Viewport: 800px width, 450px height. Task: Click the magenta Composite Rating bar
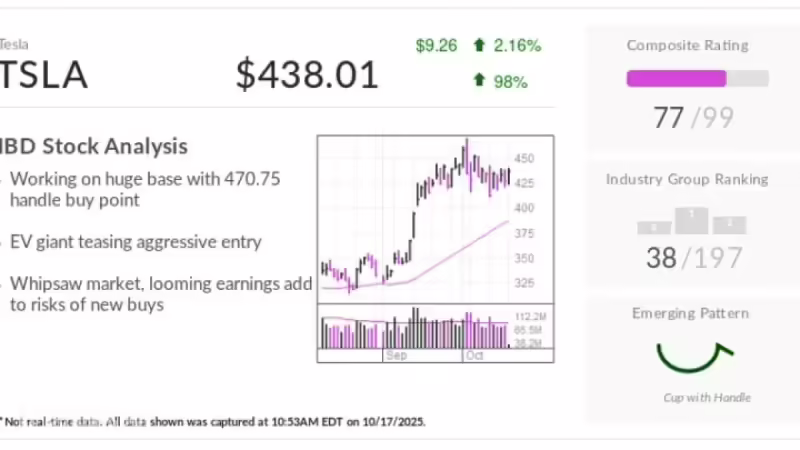677,79
